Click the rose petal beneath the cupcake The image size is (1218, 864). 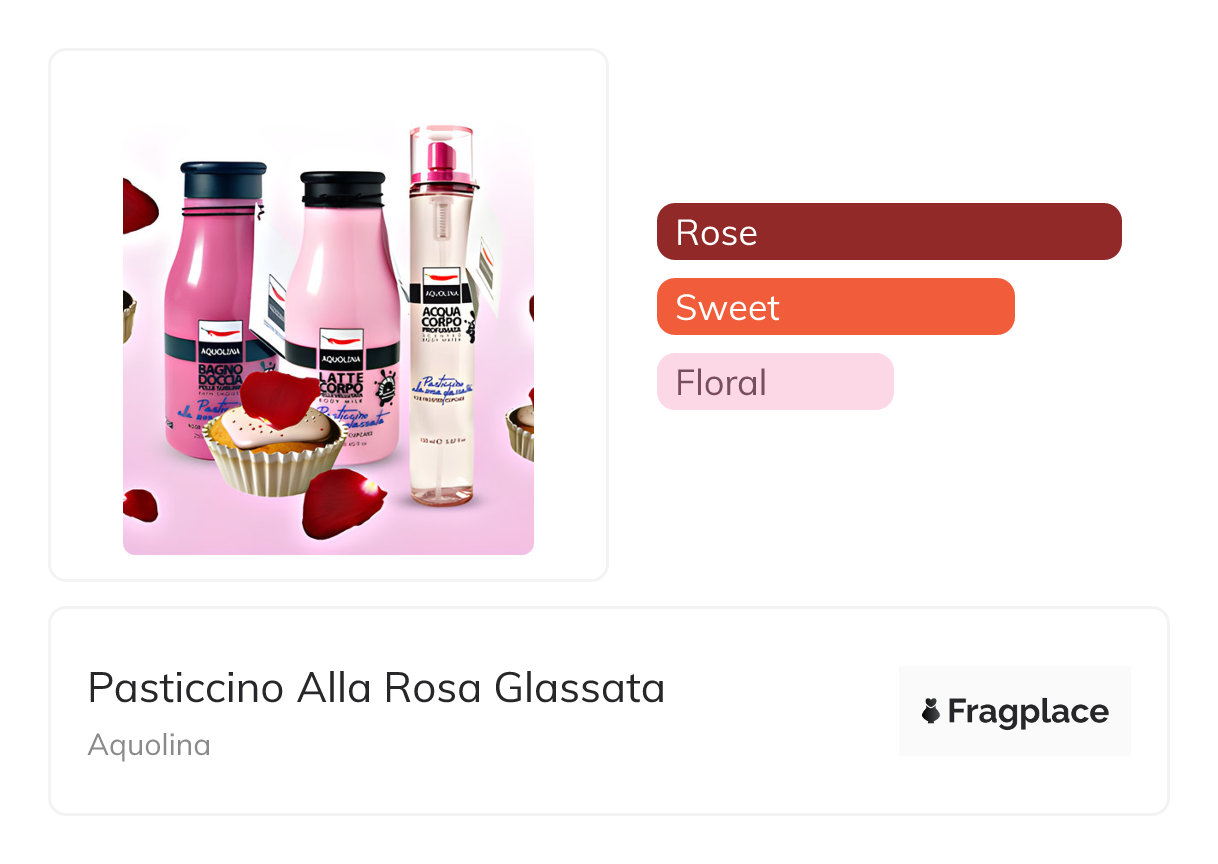pos(343,502)
